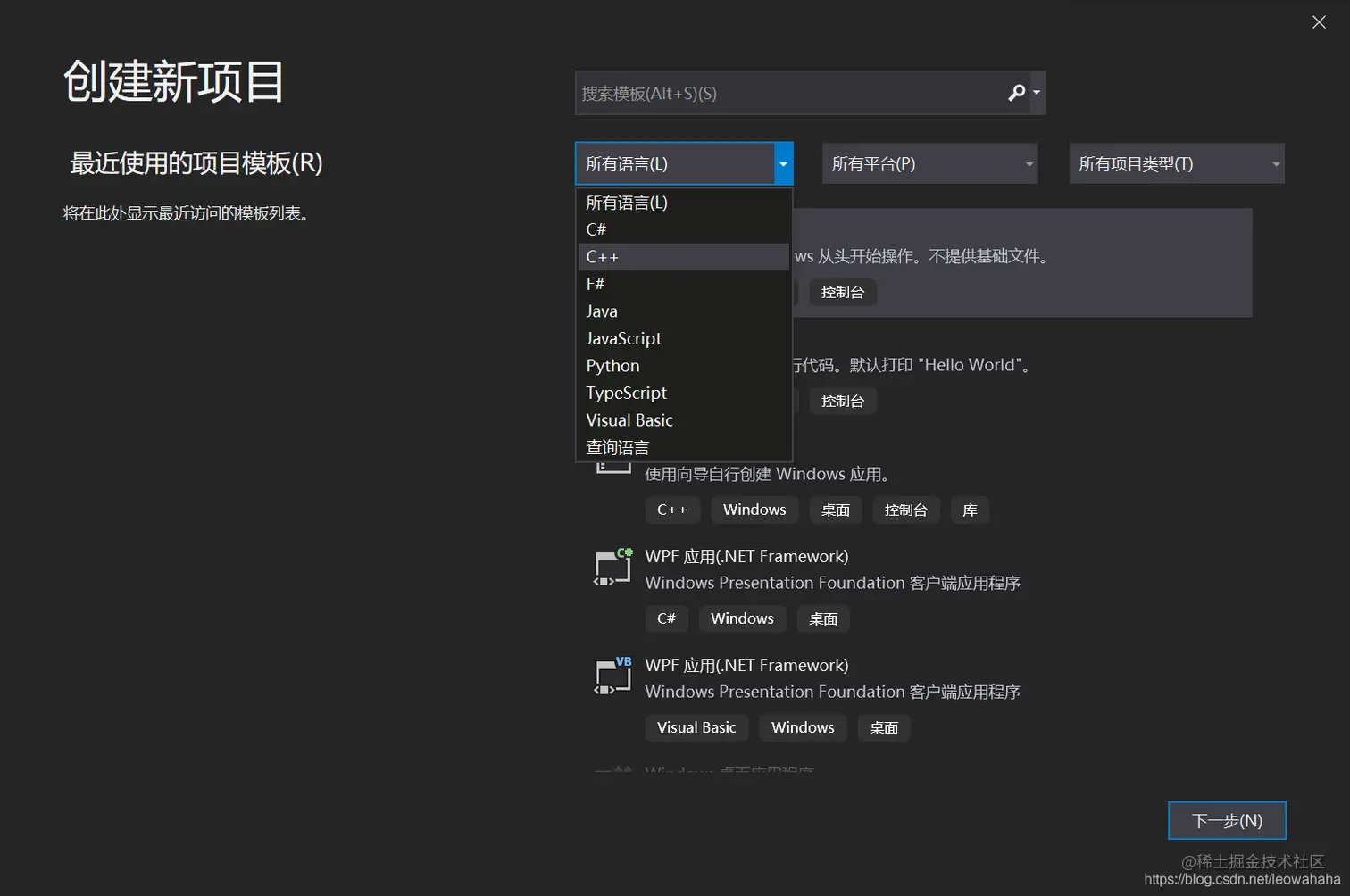
Task: Choose TypeScript from the language list
Action: pyautogui.click(x=684, y=393)
